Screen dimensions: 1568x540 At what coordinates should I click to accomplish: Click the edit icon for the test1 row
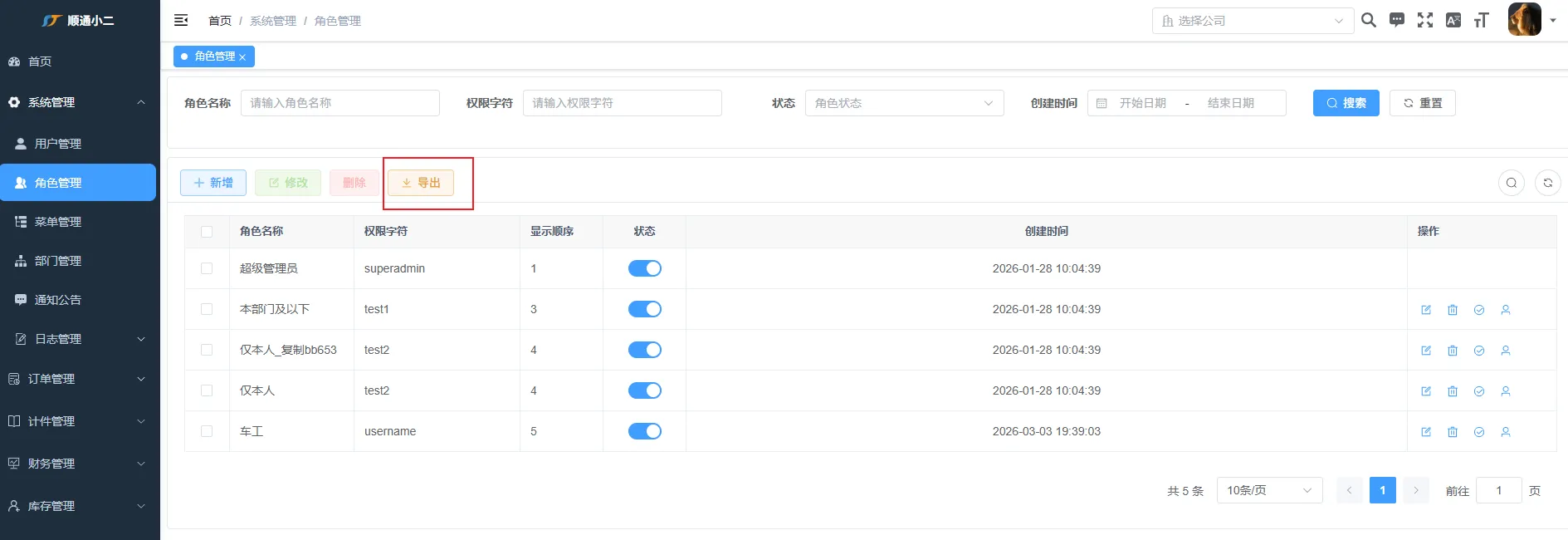point(1426,310)
